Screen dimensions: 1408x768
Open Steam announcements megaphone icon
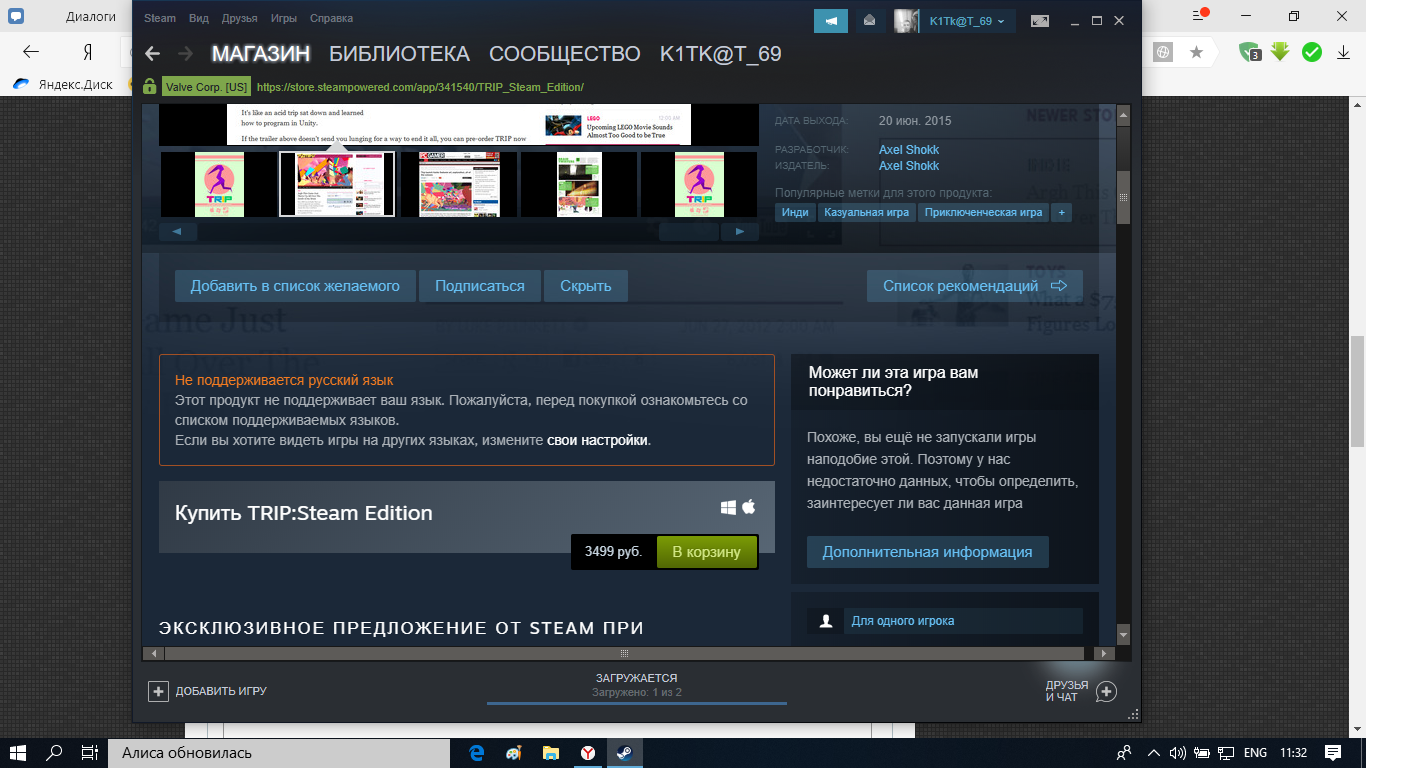point(831,21)
